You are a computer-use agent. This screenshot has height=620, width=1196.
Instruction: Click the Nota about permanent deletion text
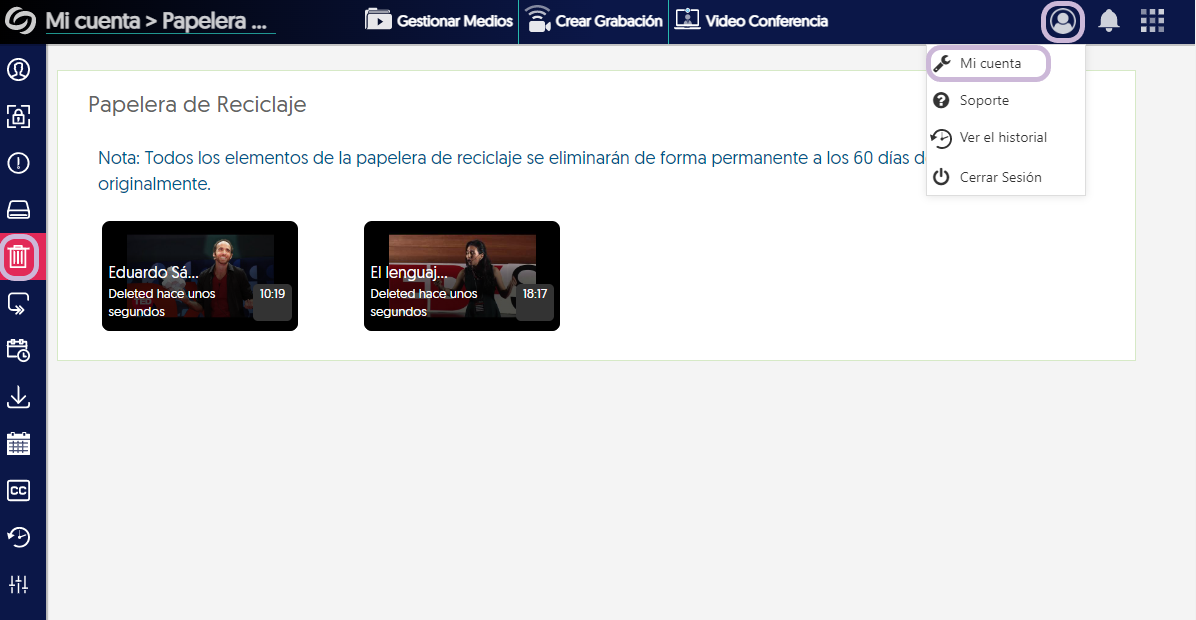pos(511,171)
